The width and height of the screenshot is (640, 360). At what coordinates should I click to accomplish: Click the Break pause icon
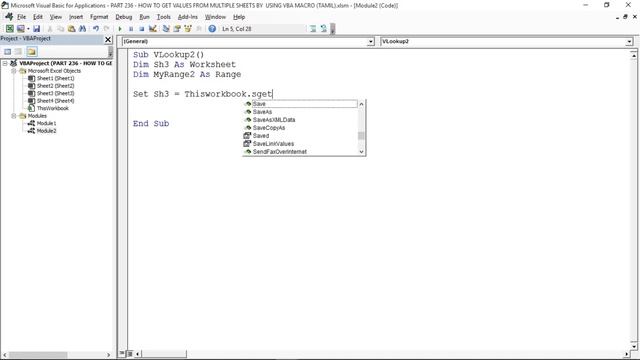131,29
